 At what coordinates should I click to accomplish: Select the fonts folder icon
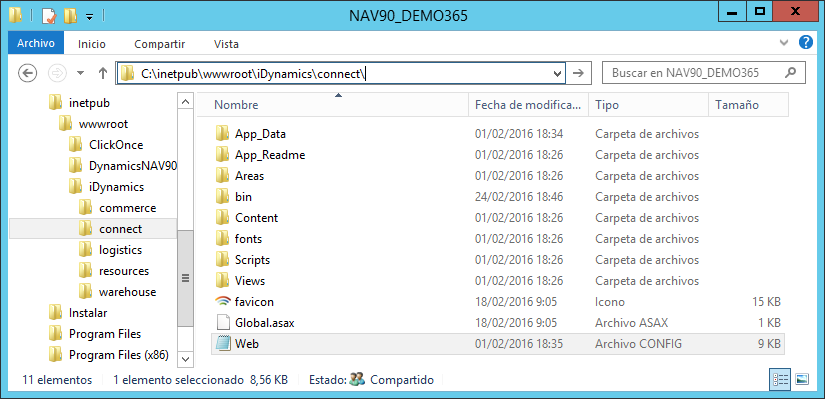click(223, 239)
